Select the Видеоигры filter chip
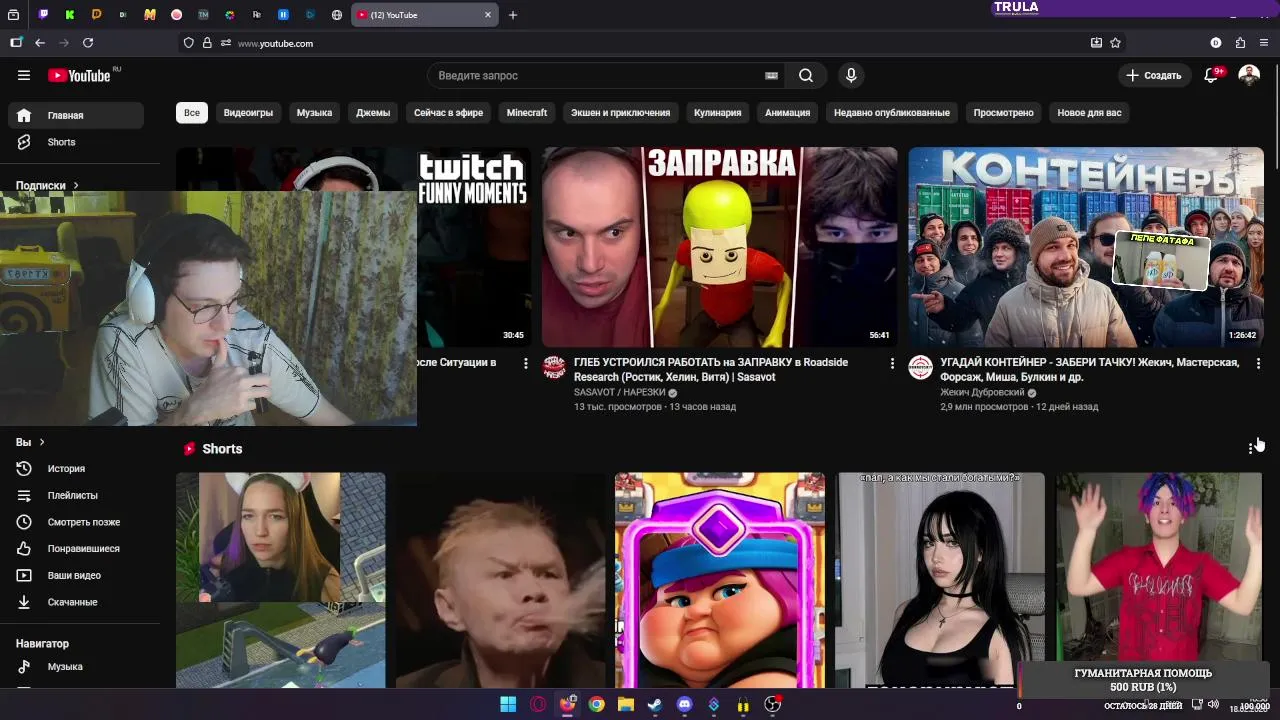The image size is (1280, 720). click(x=248, y=112)
